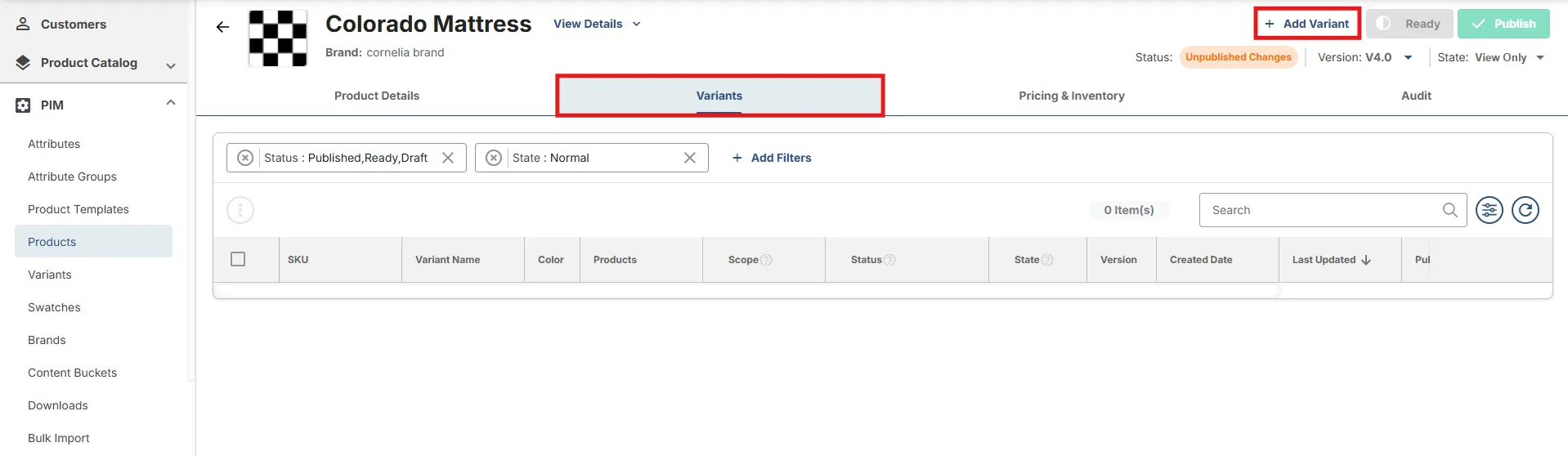Click State column help icon
Viewport: 1568px width, 456px height.
pyautogui.click(x=1047, y=260)
